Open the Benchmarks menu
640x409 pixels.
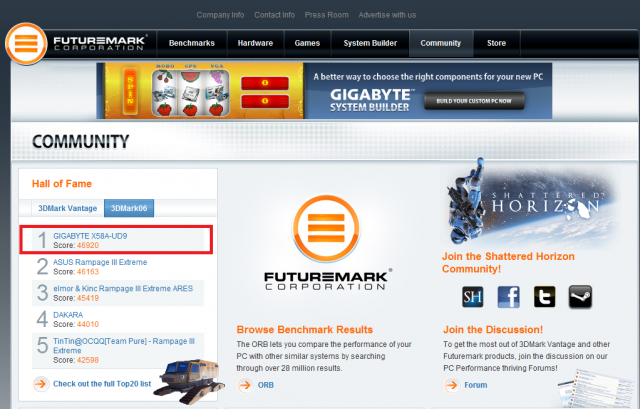click(192, 43)
